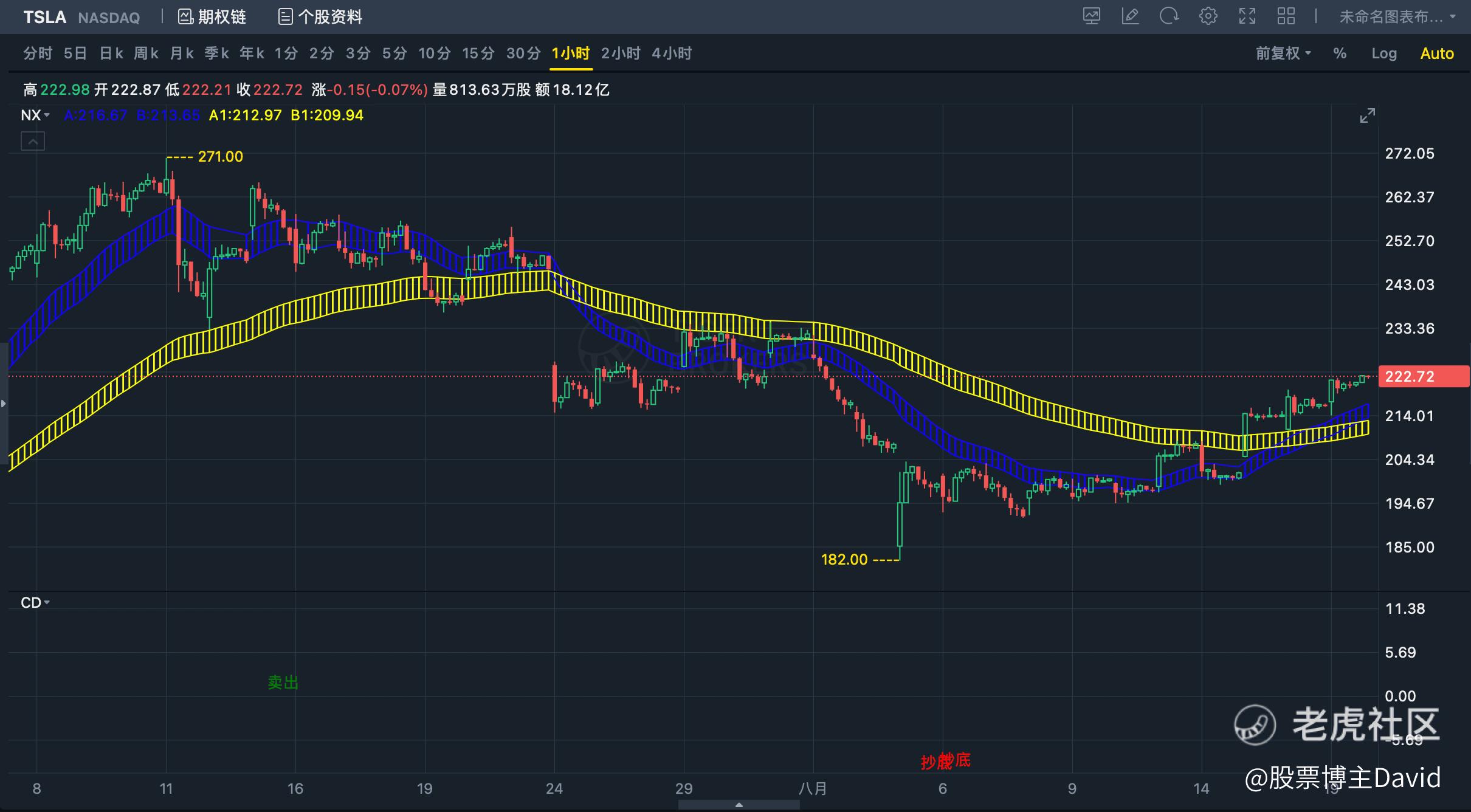Click the 272.05 price axis label
Viewport: 1471px width, 812px height.
(1410, 154)
